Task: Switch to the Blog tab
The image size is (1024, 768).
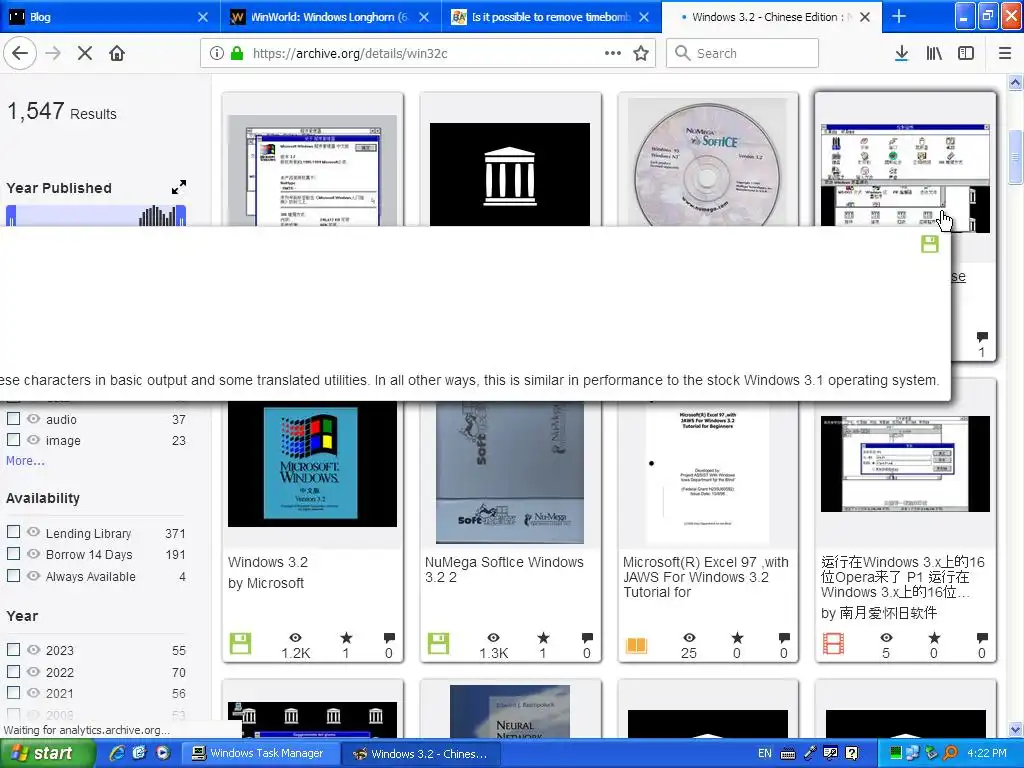Action: [110, 17]
